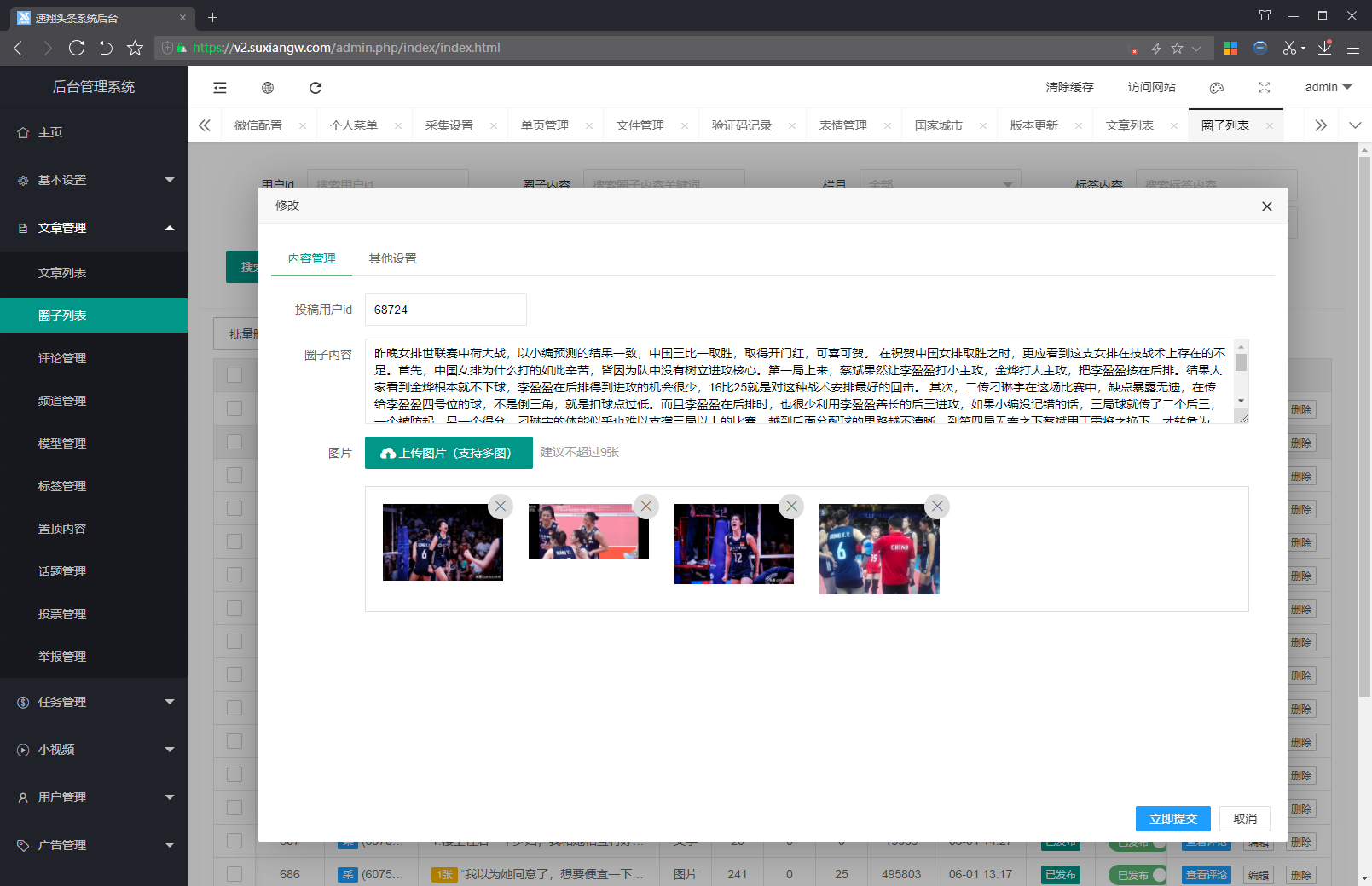Open a new browser tab with the plus
The width and height of the screenshot is (1372, 886).
pyautogui.click(x=213, y=17)
